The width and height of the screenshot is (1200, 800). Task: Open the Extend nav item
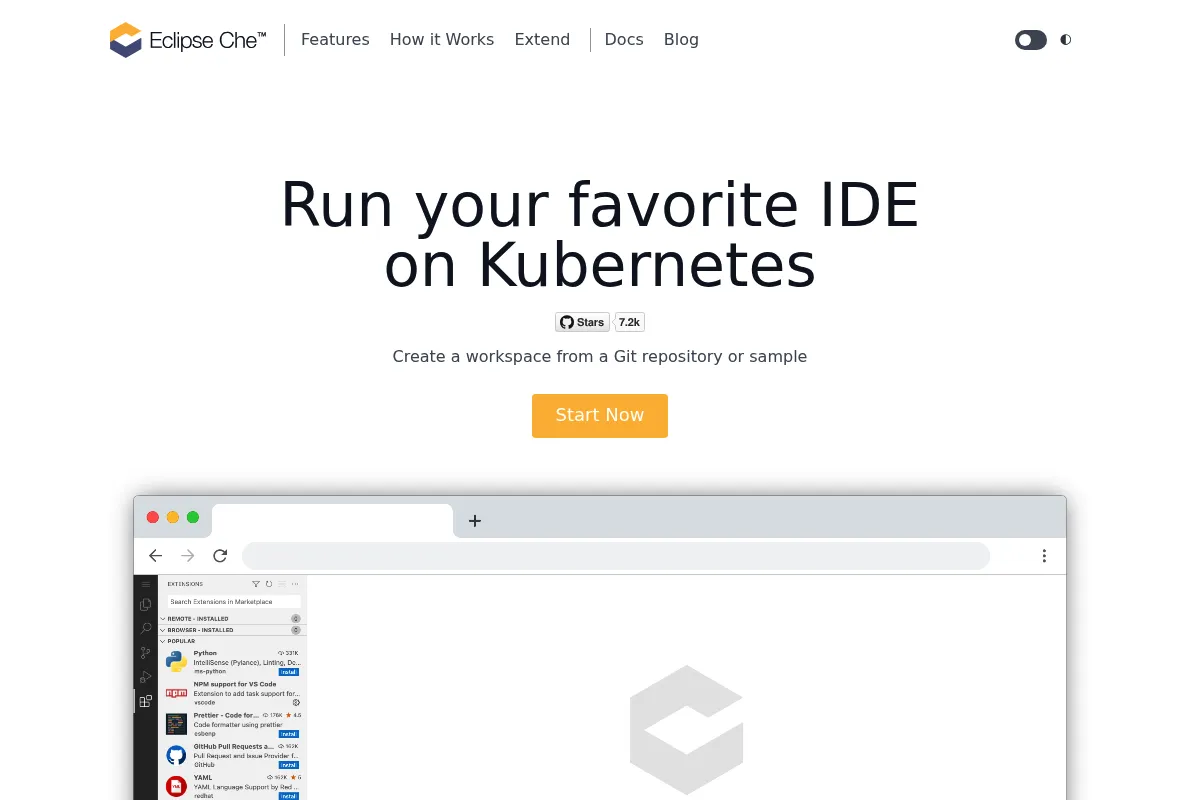[542, 40]
